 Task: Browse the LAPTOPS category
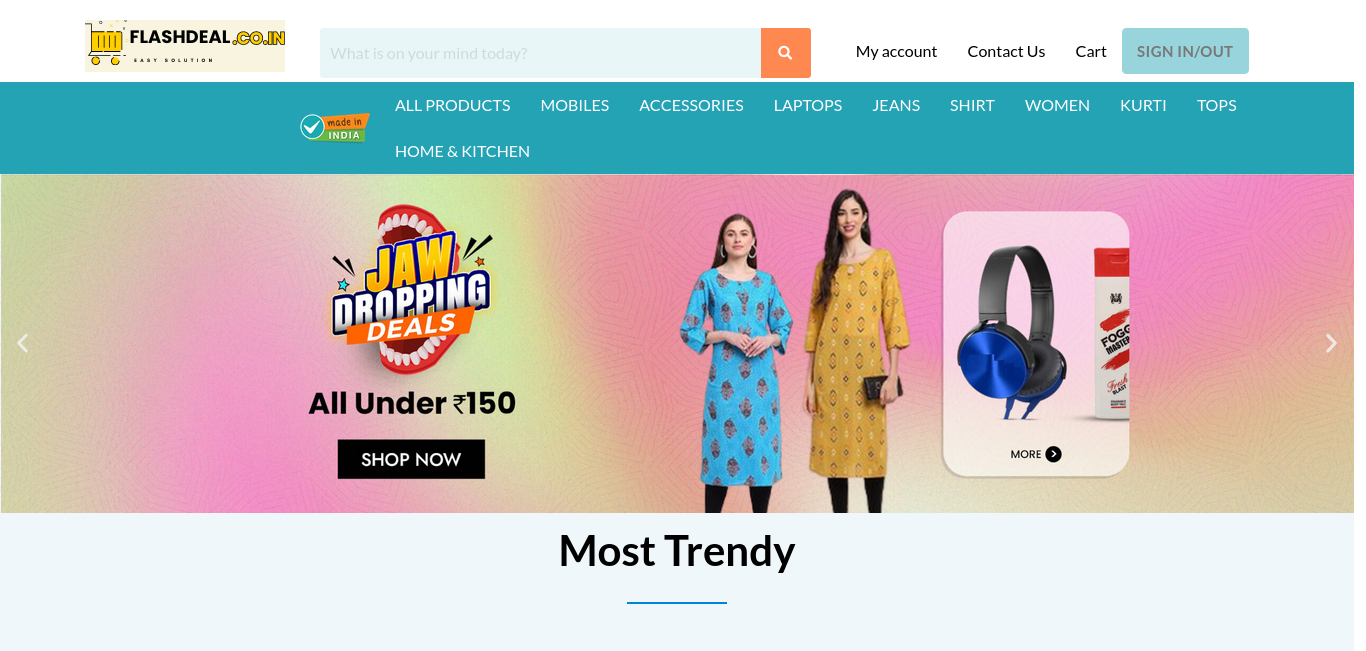click(808, 105)
